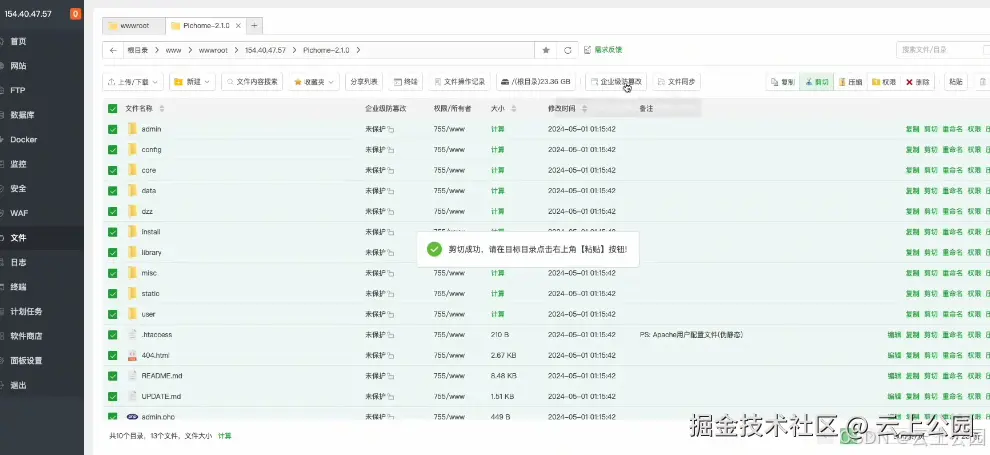The image size is (990, 455).
Task: Click the UPDATE.md file icon
Action: [132, 396]
